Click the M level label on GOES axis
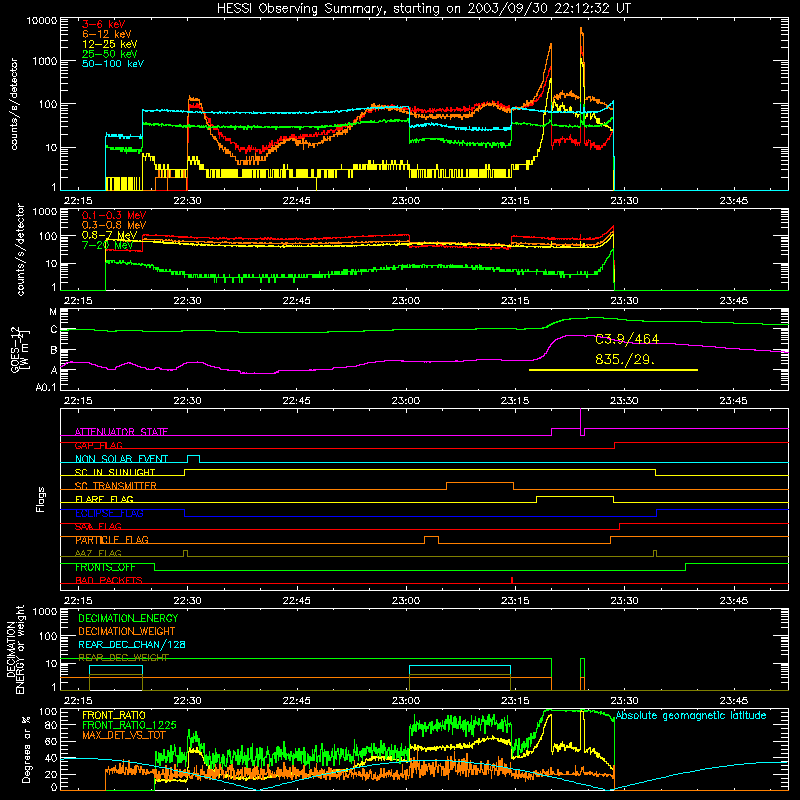800x800 pixels. [x=53, y=312]
